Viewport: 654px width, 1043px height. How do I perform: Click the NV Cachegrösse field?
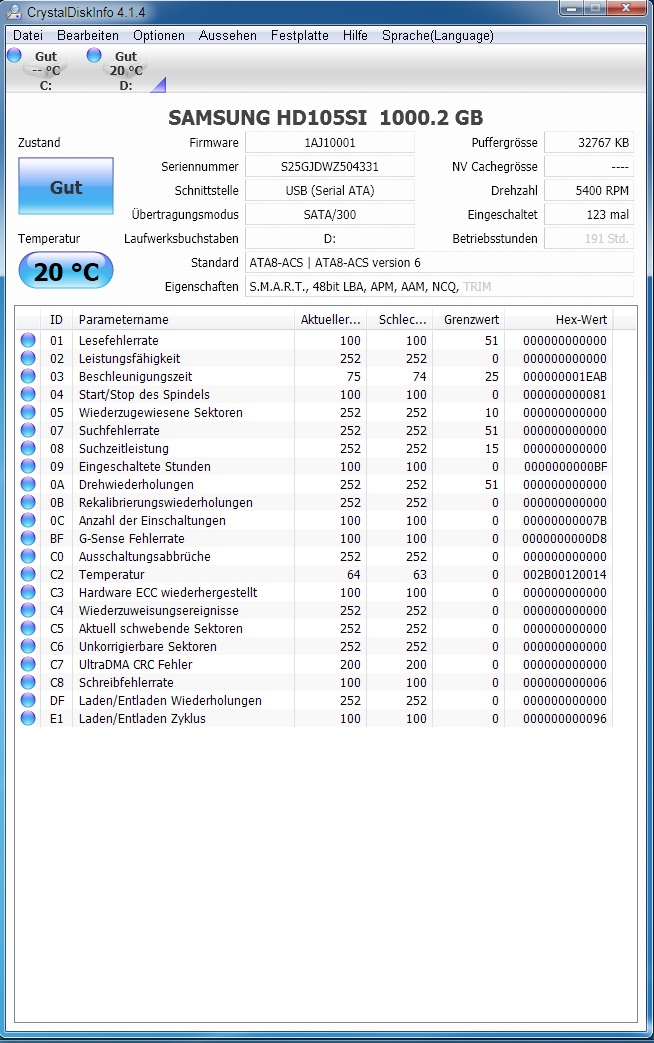pyautogui.click(x=589, y=166)
